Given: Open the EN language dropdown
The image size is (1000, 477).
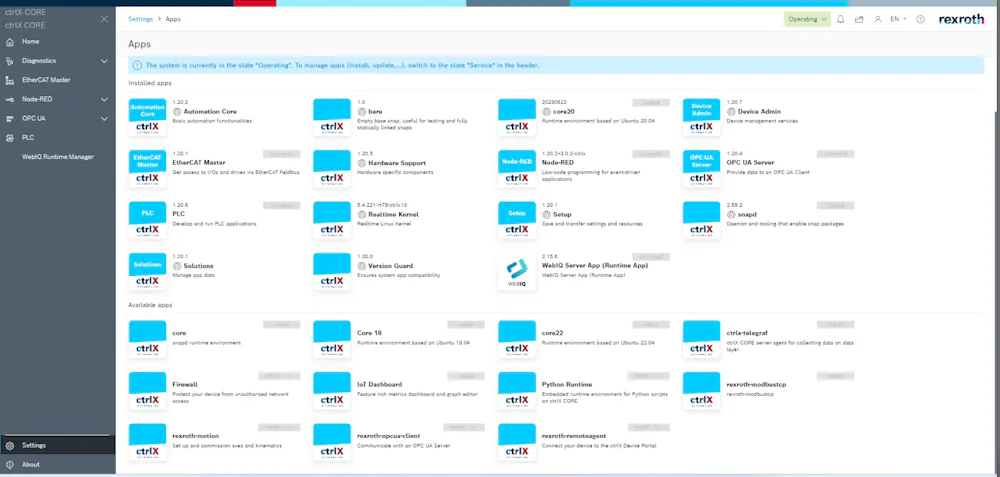Looking at the screenshot, I should point(898,19).
